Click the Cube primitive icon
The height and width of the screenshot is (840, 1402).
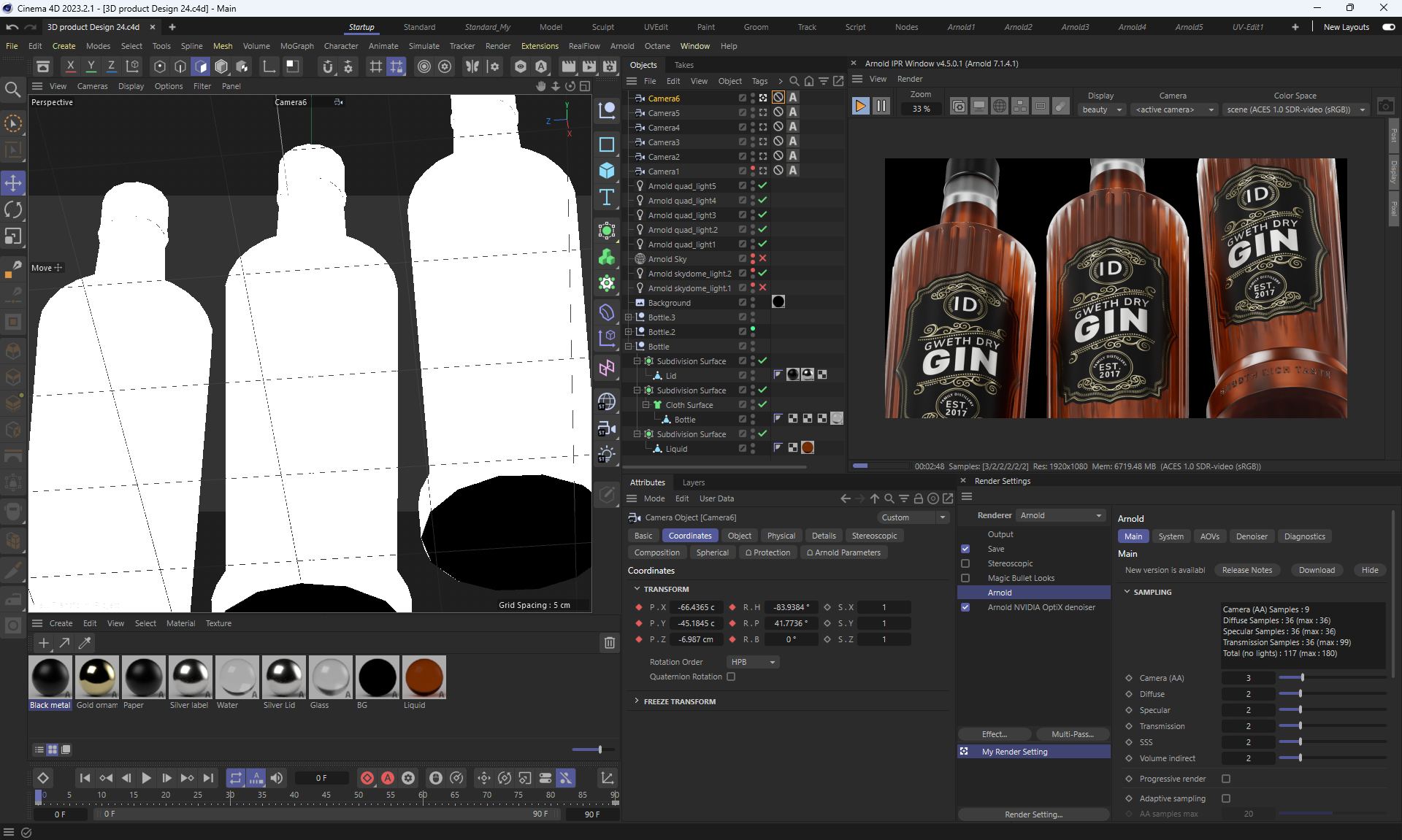point(607,171)
